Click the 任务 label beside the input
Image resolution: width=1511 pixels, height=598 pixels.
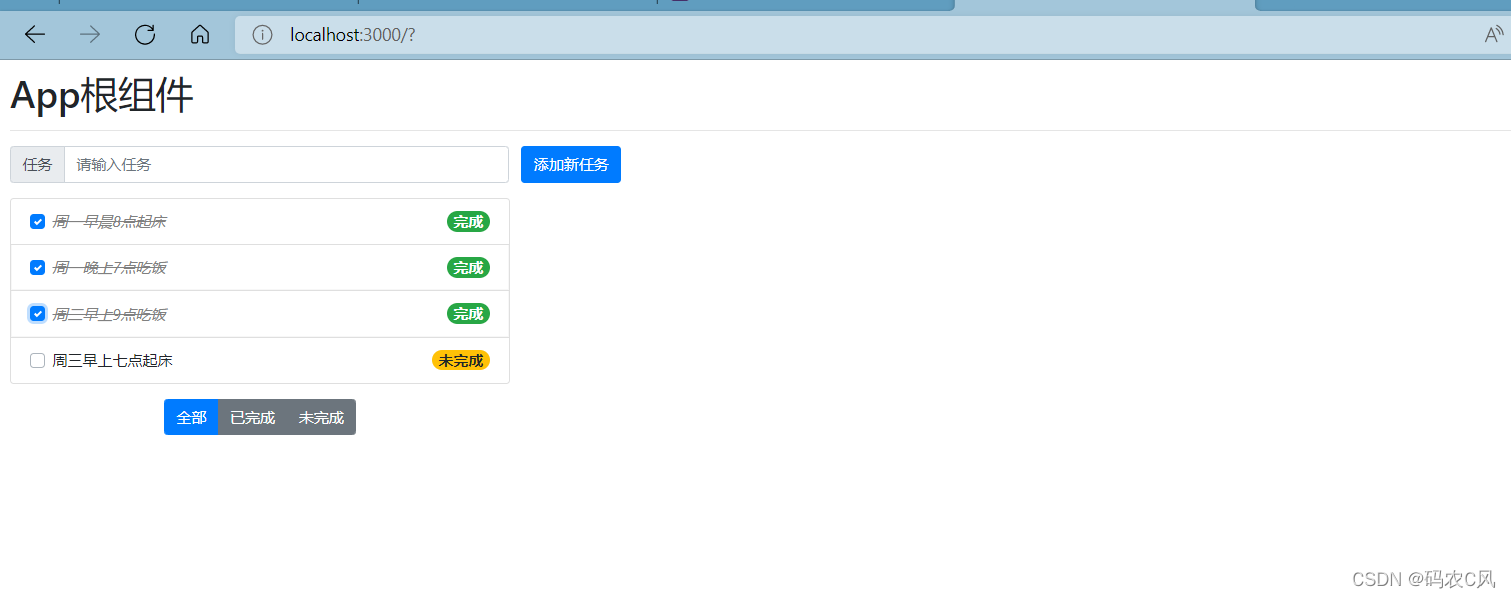point(37,165)
